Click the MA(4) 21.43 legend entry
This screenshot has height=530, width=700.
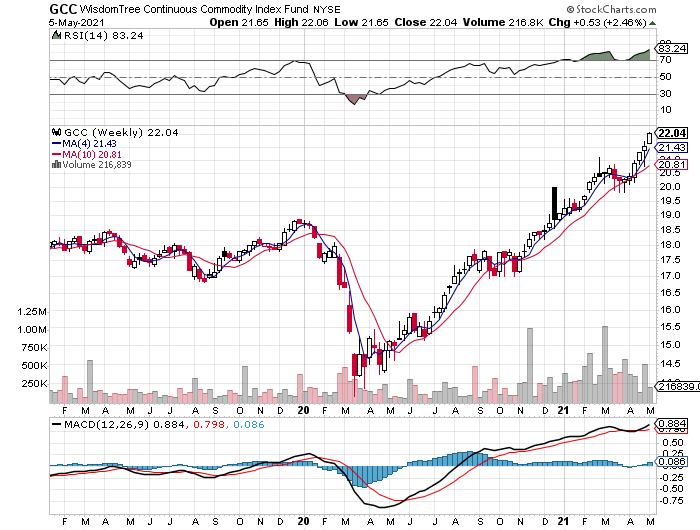click(x=84, y=144)
